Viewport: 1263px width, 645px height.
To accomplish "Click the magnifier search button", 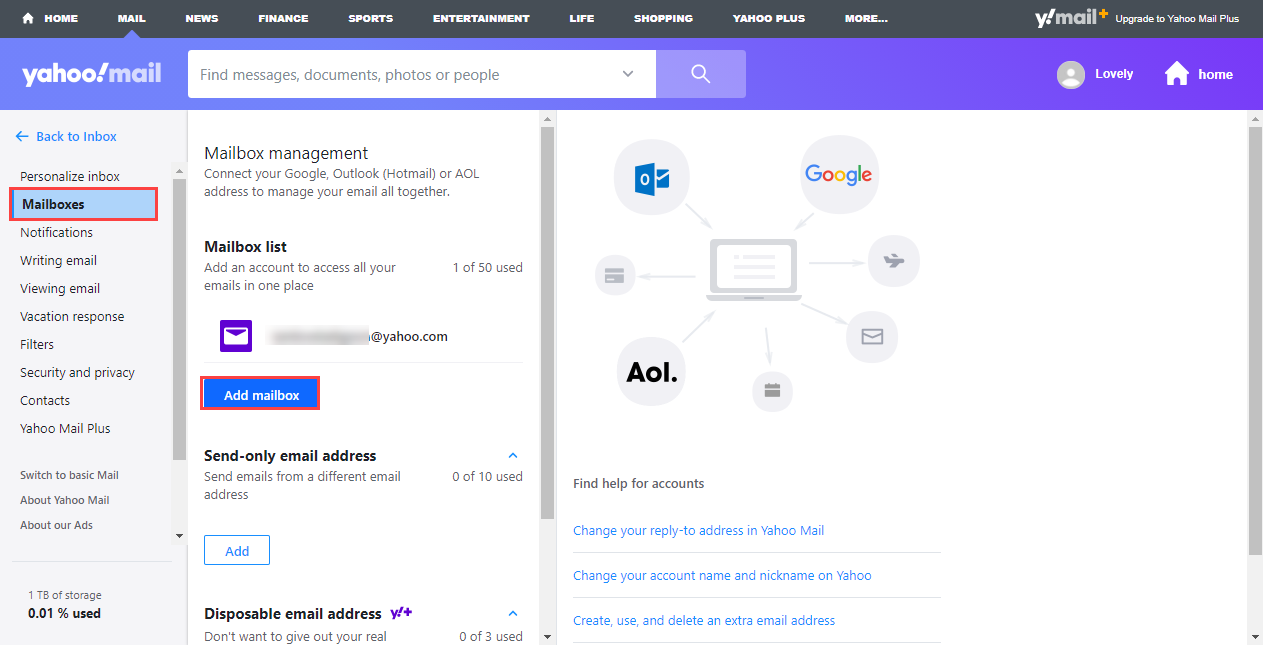I will click(x=700, y=74).
